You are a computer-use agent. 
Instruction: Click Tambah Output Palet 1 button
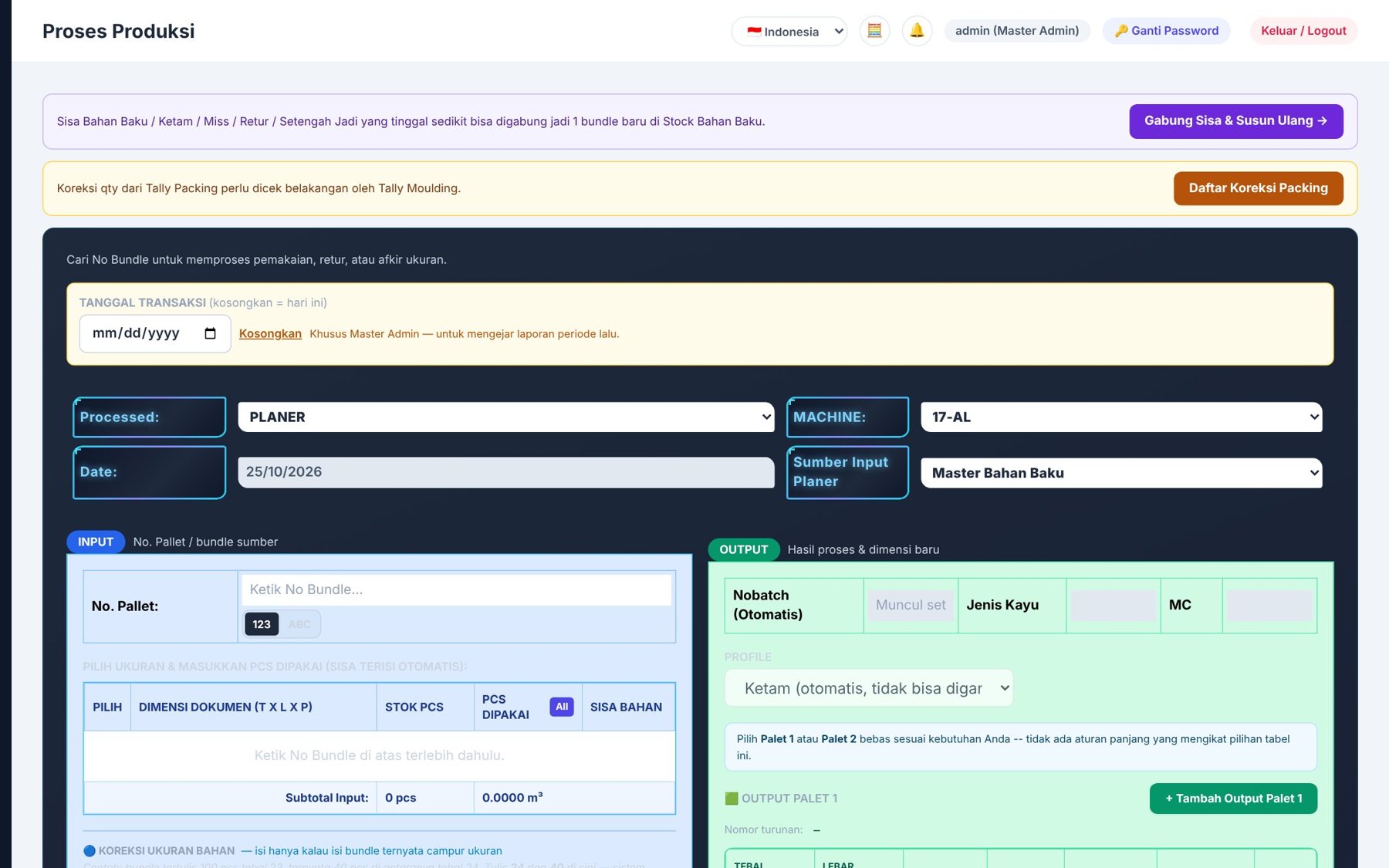coord(1233,799)
